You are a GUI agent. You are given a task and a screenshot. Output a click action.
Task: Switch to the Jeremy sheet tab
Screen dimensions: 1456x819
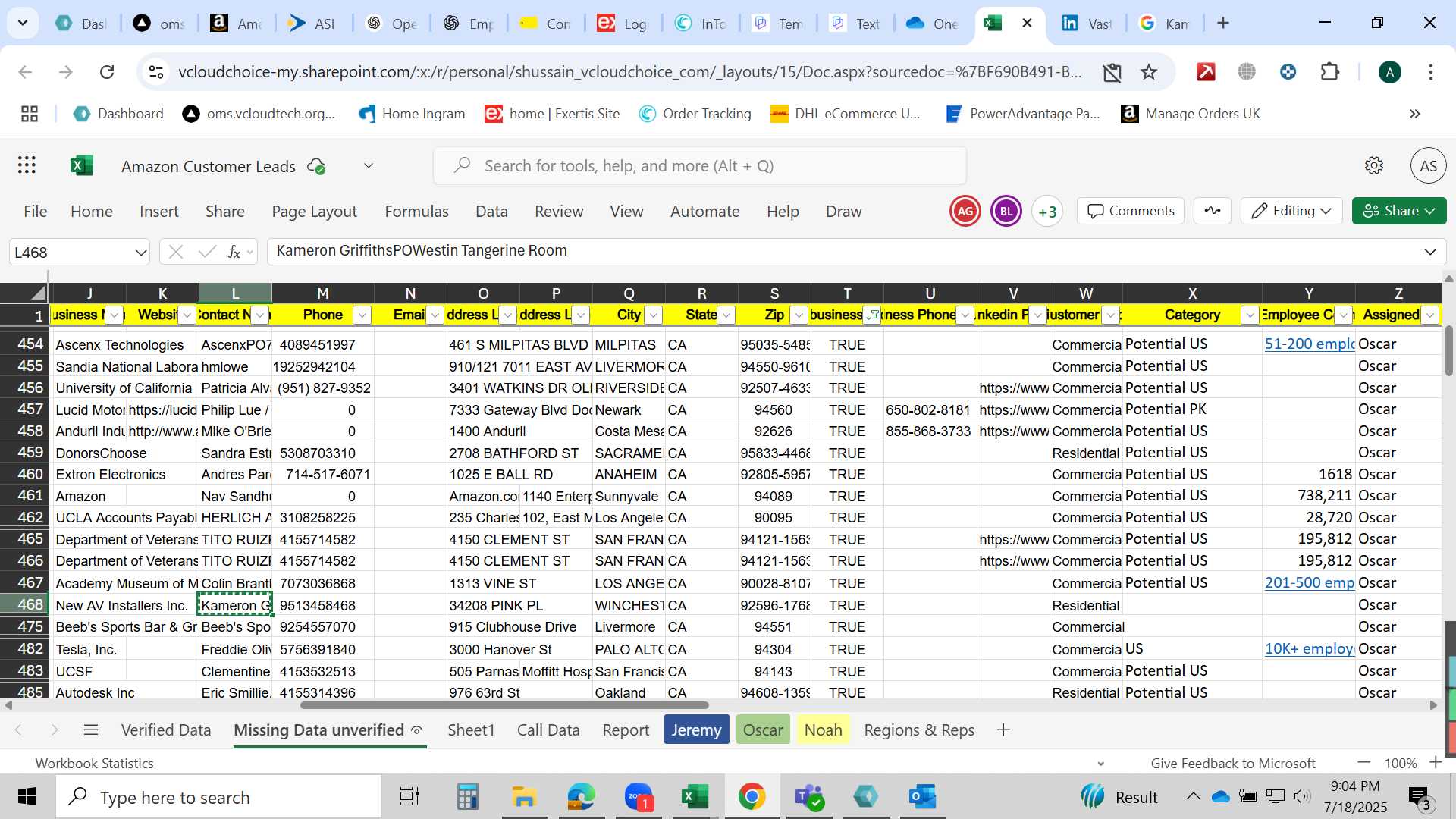point(696,730)
